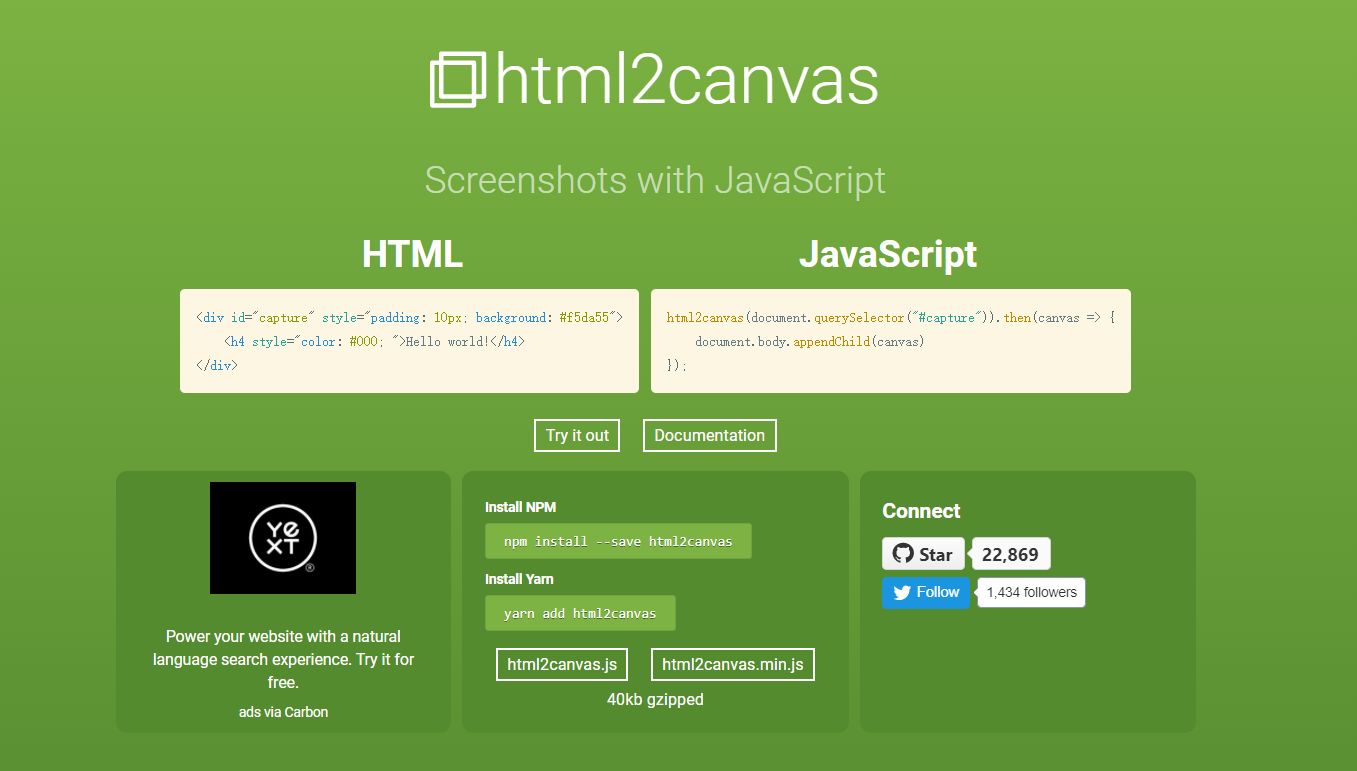Open the ads via Carbon link

coord(283,711)
